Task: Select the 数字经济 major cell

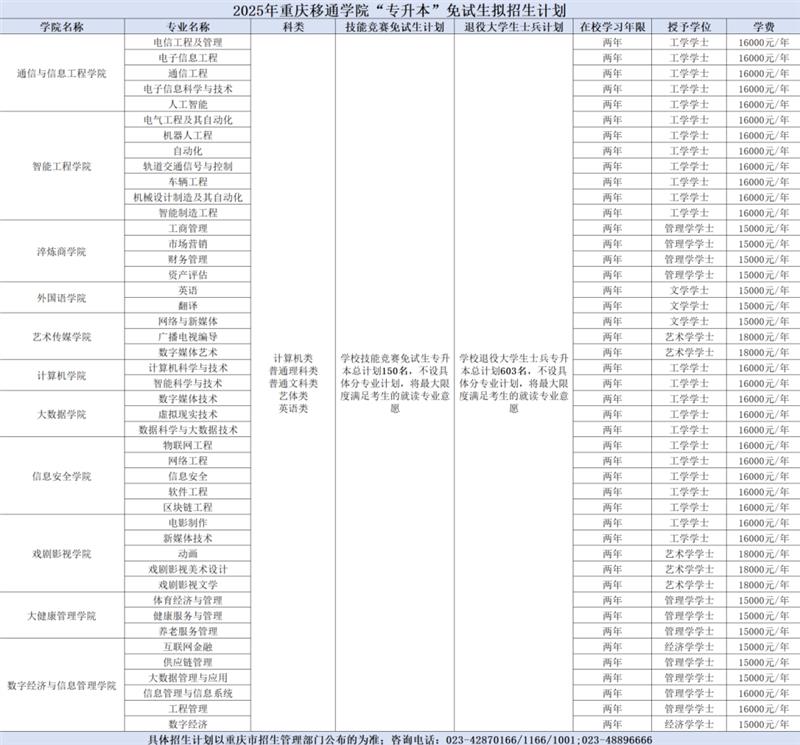Action: pos(188,724)
